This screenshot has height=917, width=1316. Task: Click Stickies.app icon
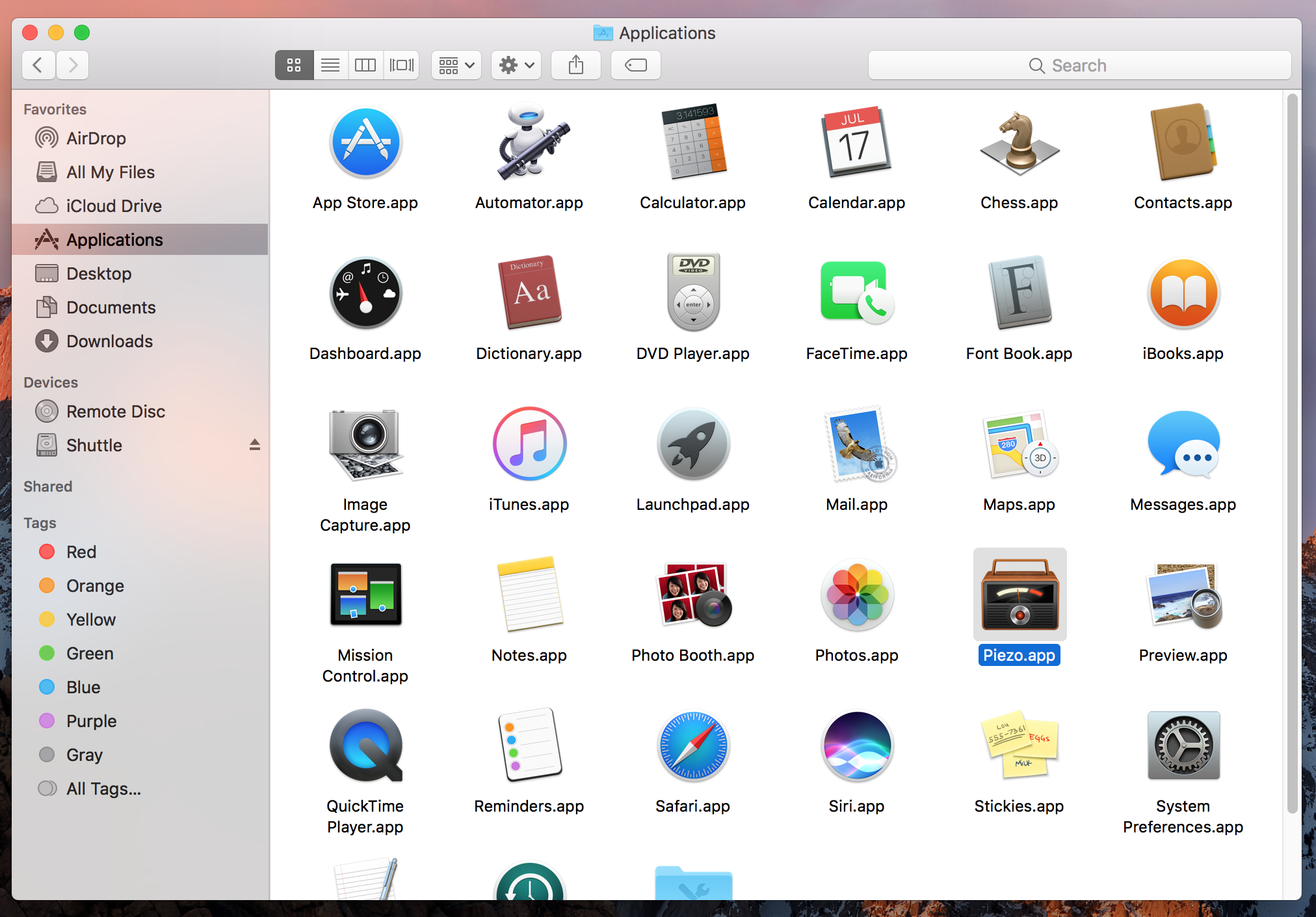tap(1019, 745)
